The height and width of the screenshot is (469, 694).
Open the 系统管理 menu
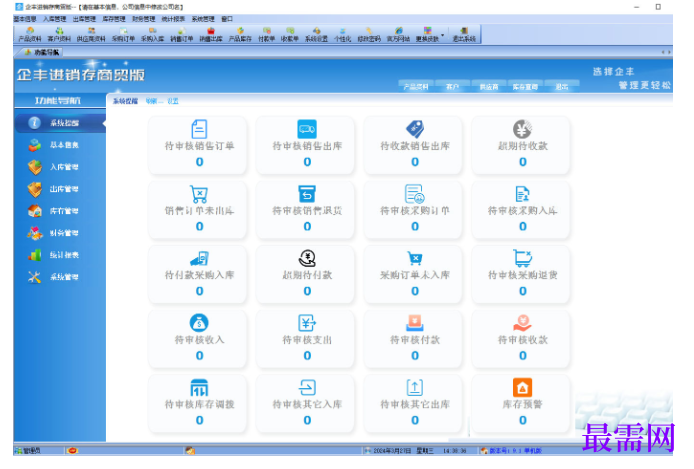[x=203, y=19]
